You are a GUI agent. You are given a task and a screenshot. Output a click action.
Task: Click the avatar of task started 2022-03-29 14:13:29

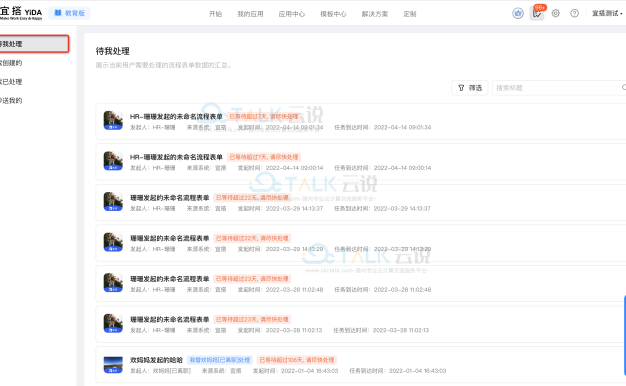113,242
